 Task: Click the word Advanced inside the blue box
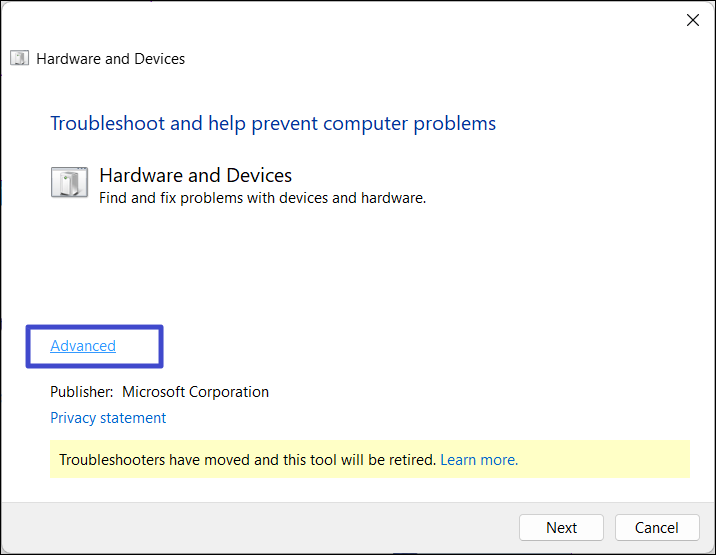pos(83,346)
